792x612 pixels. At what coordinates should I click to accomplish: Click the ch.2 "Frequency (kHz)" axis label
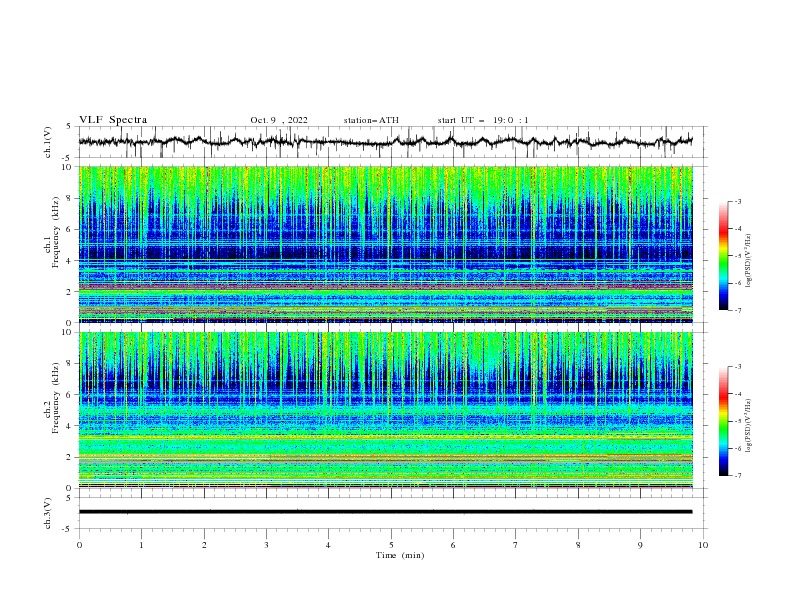(56, 398)
